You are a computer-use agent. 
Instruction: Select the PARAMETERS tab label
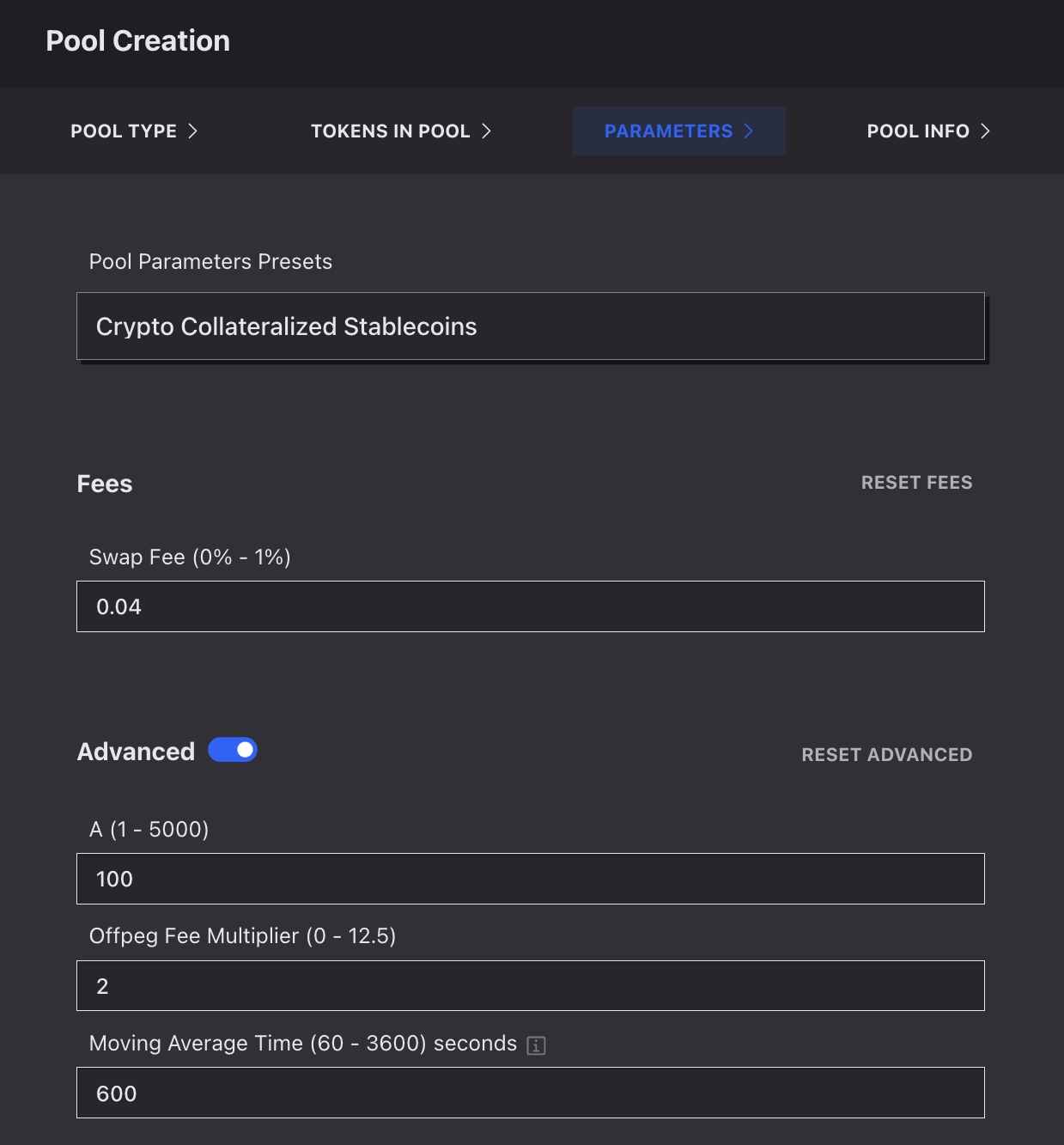668,131
